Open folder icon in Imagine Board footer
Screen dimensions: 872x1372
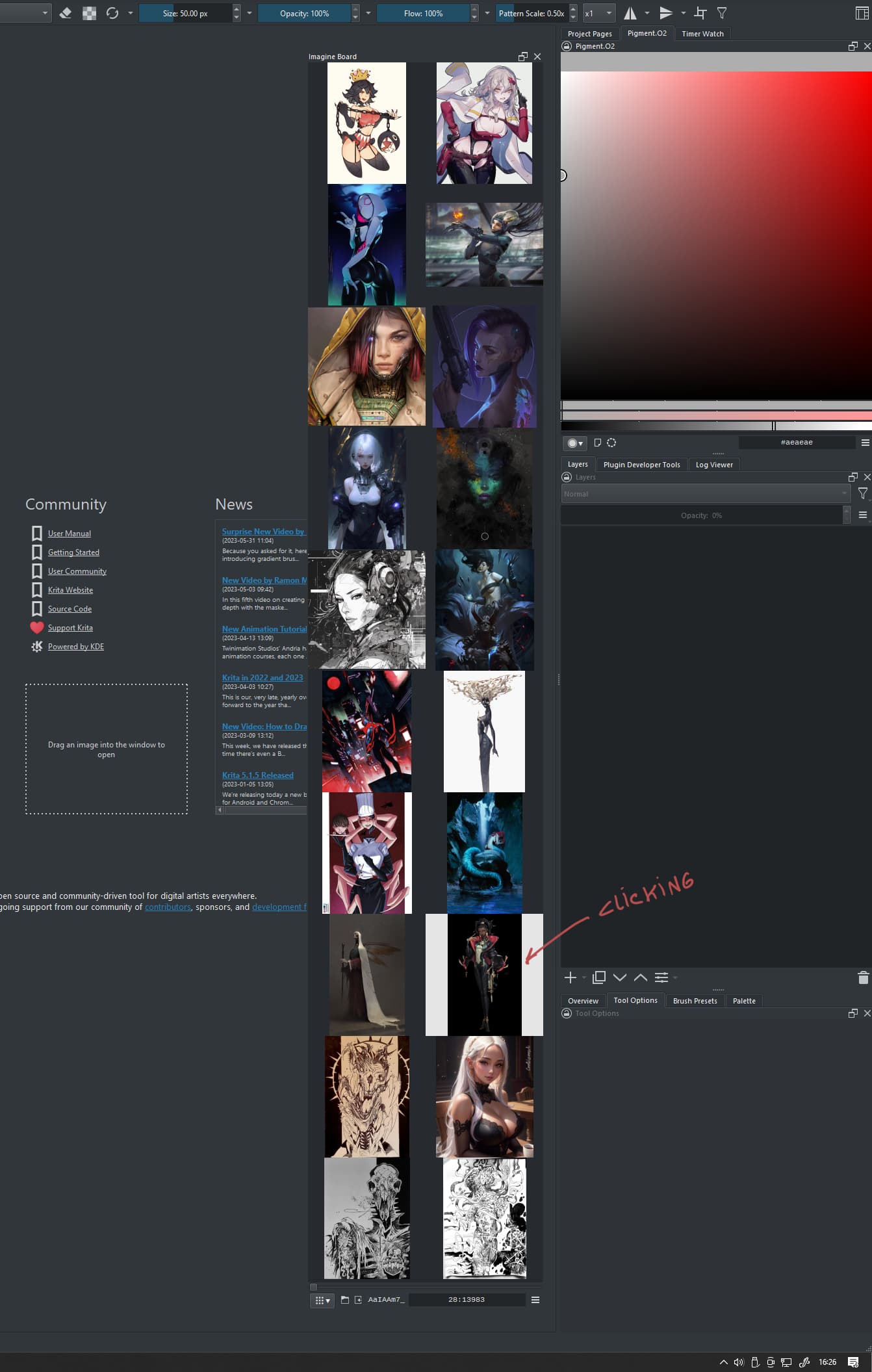tap(345, 1300)
